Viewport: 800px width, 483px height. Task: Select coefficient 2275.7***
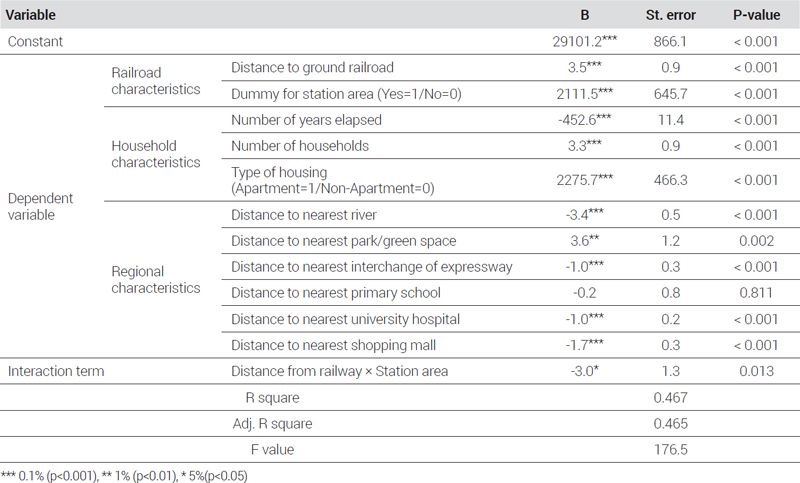(585, 180)
